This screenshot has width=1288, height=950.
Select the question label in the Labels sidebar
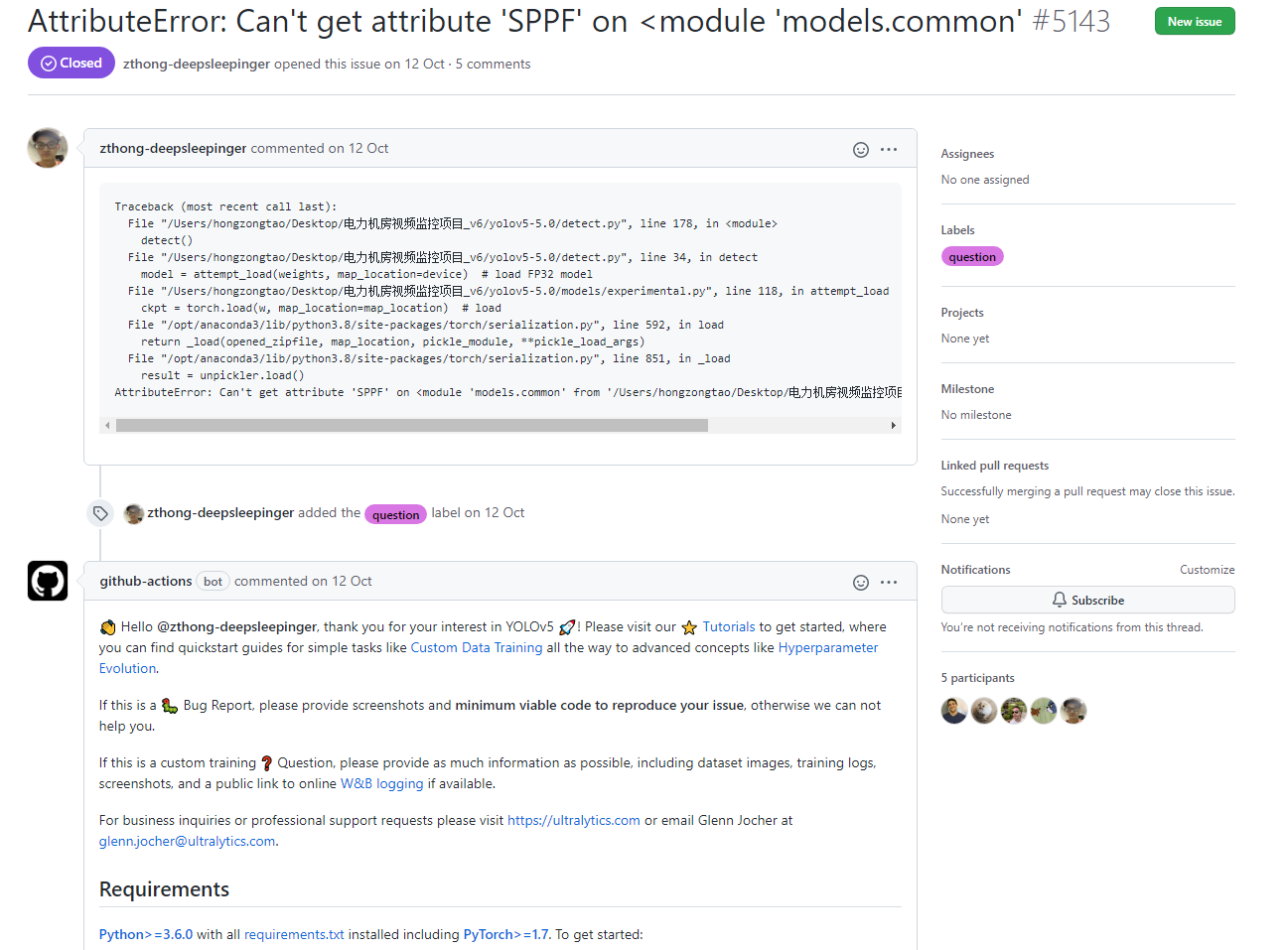coord(972,256)
